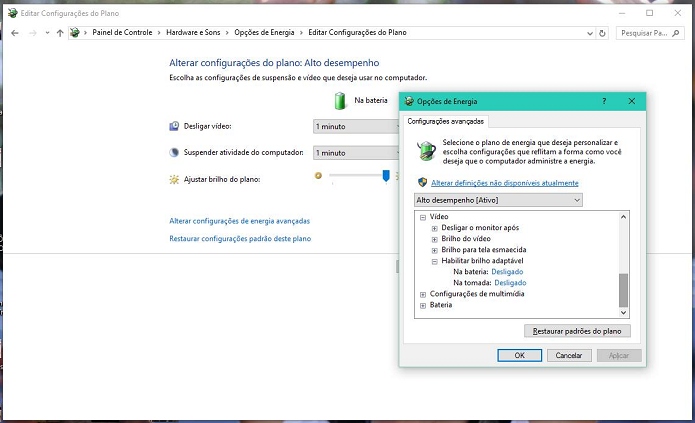This screenshot has height=423, width=695.
Task: Collapse the Vídeo tree node
Action: coord(423,217)
